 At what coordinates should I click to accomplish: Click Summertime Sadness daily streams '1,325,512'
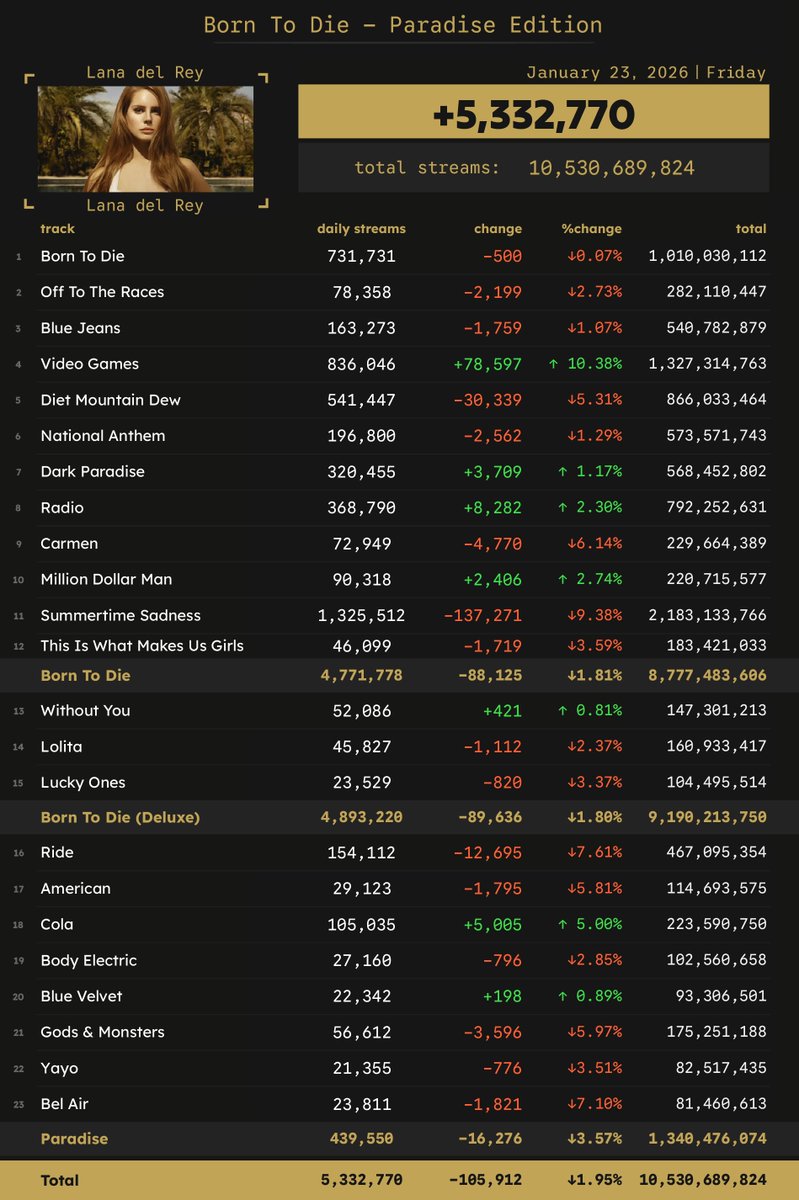pyautogui.click(x=361, y=616)
